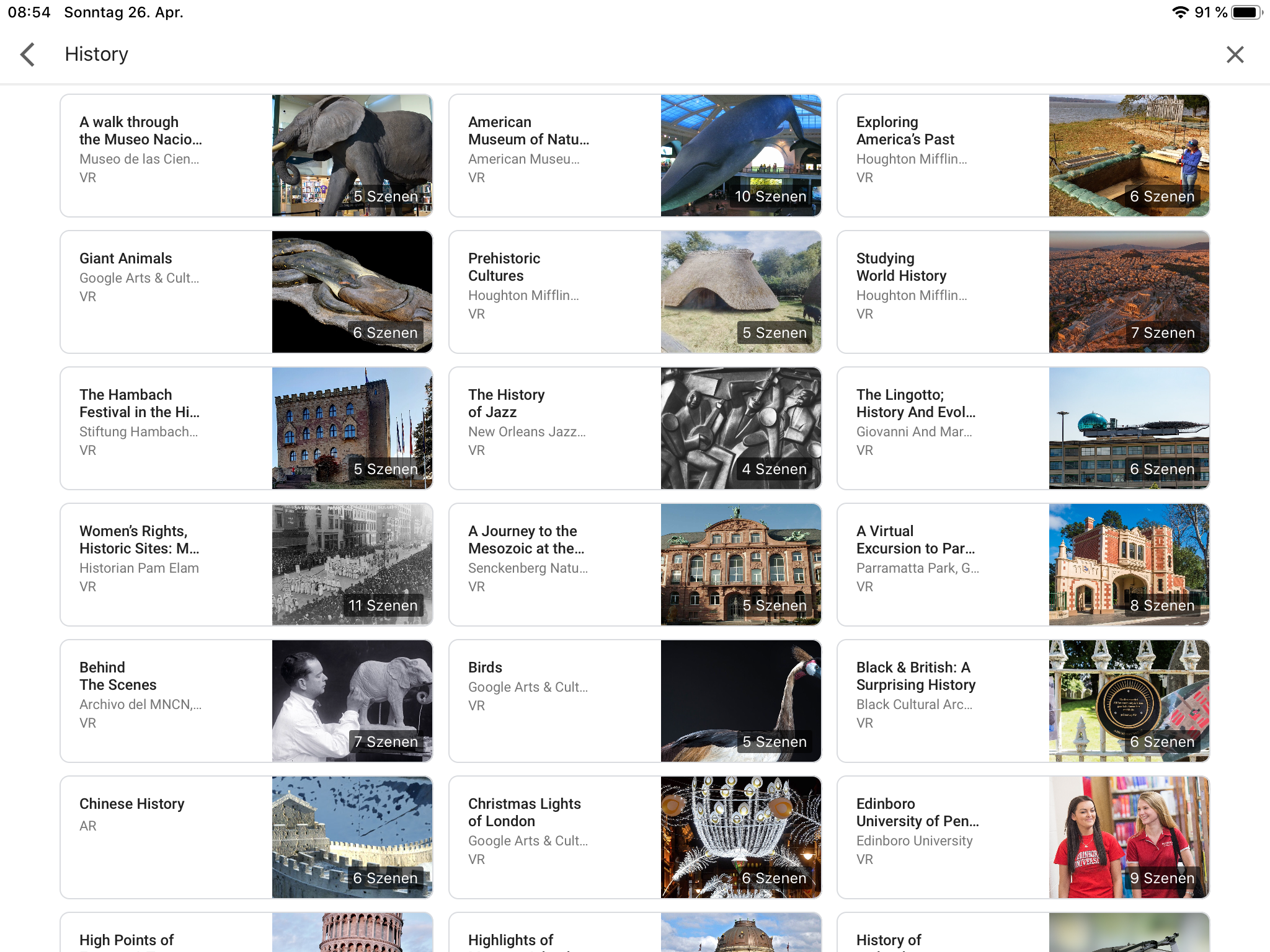Open elephant thumbnail of Museo Nacional tour
This screenshot has width=1270, height=952.
coord(352,156)
